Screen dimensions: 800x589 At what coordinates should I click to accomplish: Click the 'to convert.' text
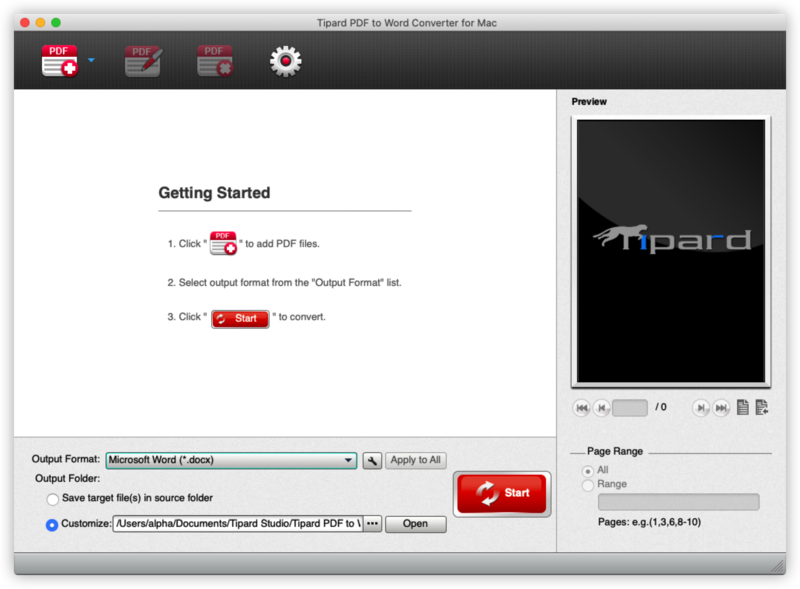tap(302, 317)
